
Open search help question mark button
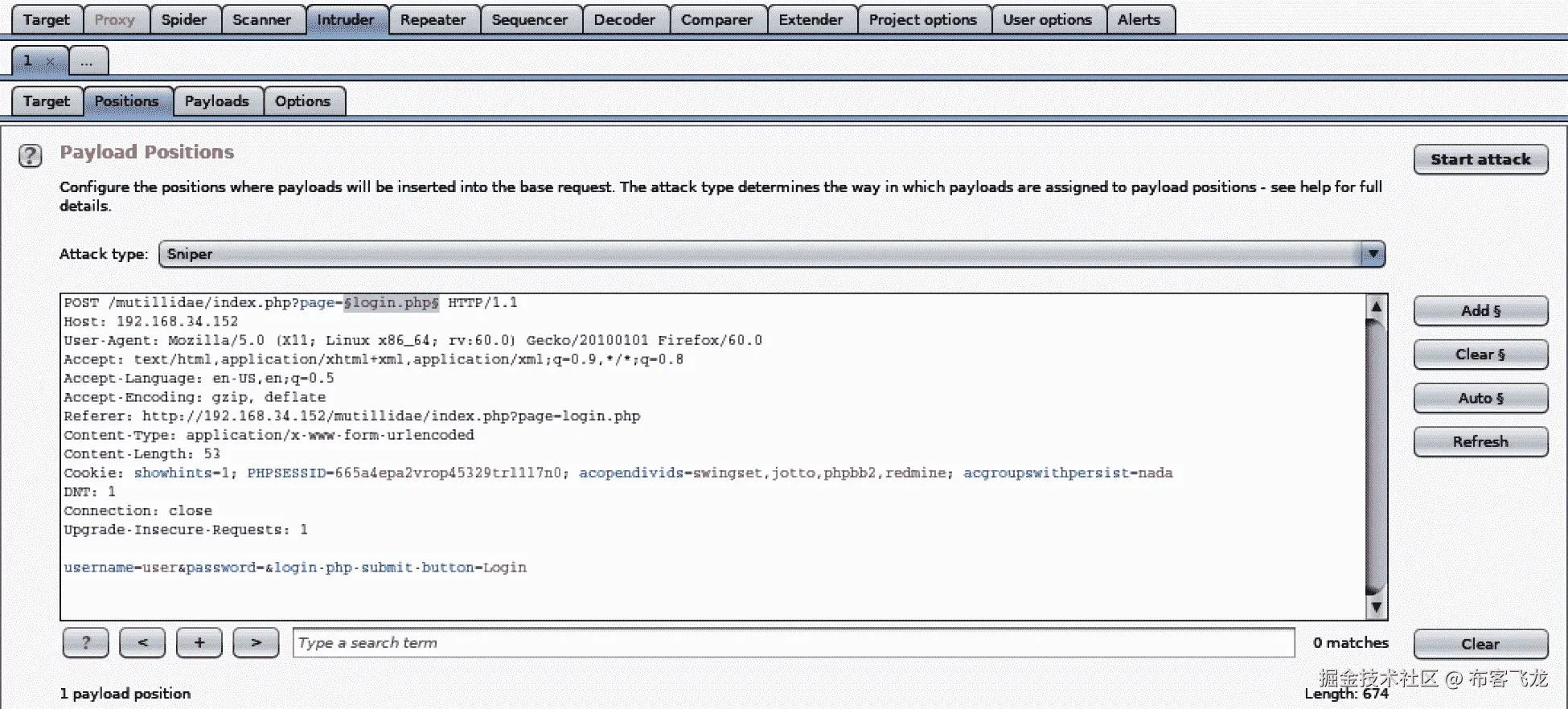click(x=86, y=642)
